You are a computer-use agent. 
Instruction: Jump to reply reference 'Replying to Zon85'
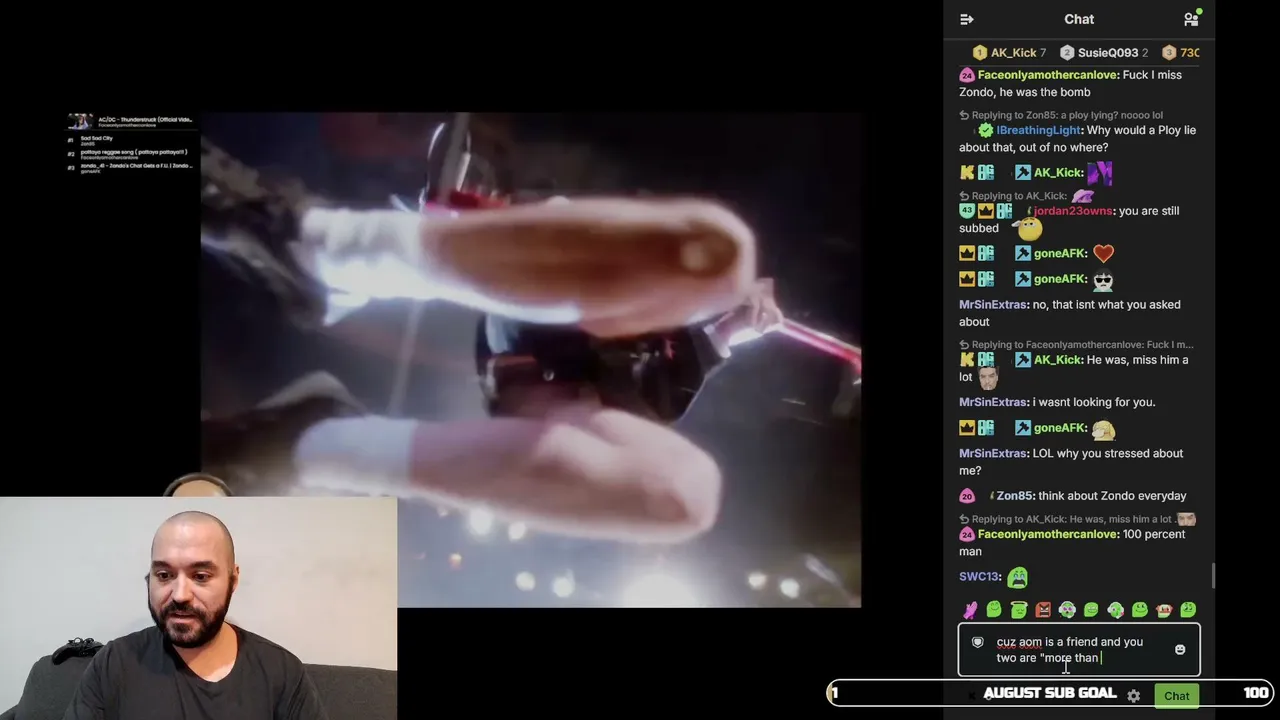point(1061,115)
